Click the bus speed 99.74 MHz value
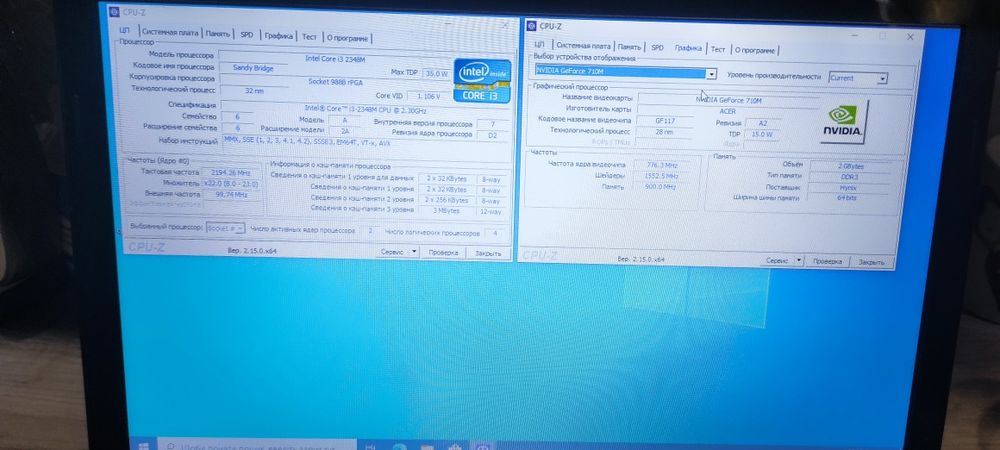Viewport: 1000px width, 450px height. click(231, 195)
